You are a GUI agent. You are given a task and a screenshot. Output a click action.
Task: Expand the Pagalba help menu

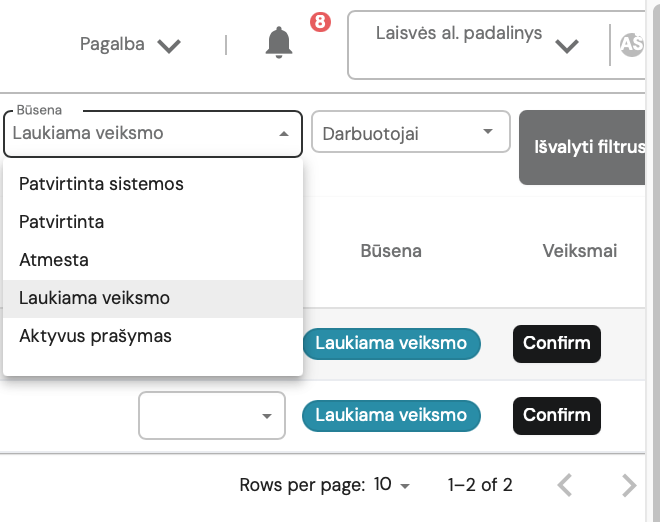(x=130, y=45)
